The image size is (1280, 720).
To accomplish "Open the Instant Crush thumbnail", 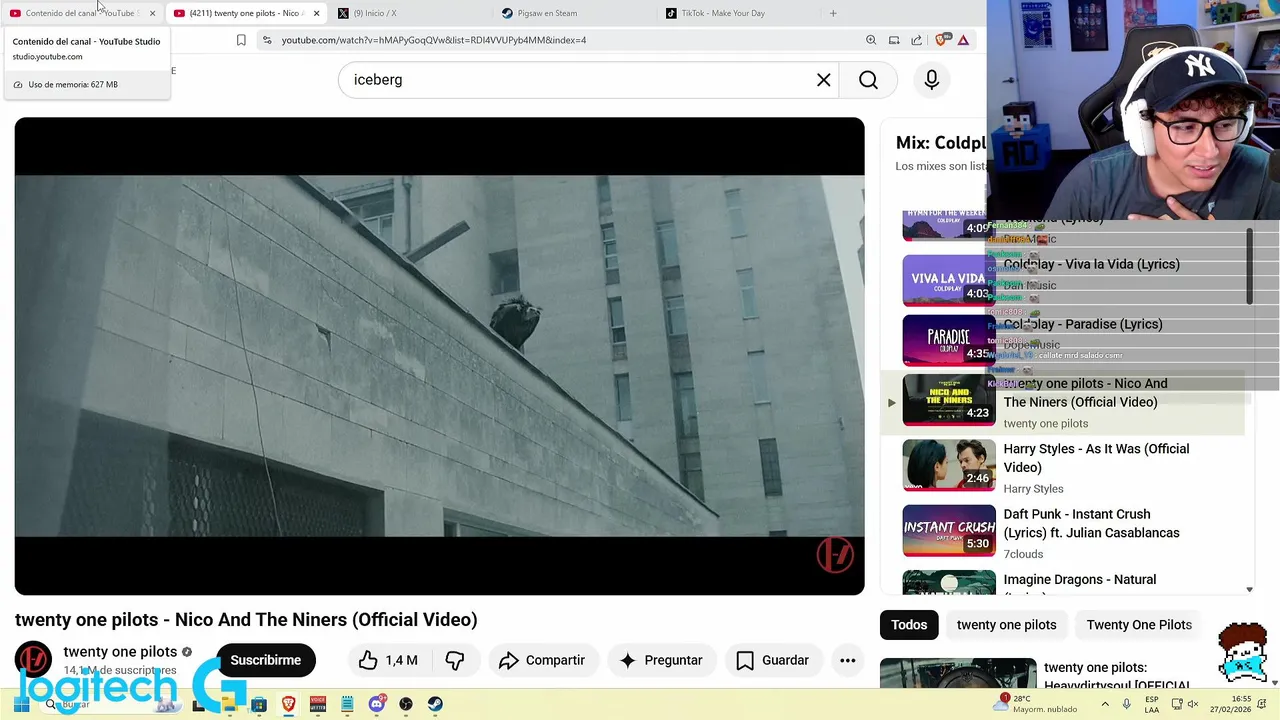I will pos(948,531).
